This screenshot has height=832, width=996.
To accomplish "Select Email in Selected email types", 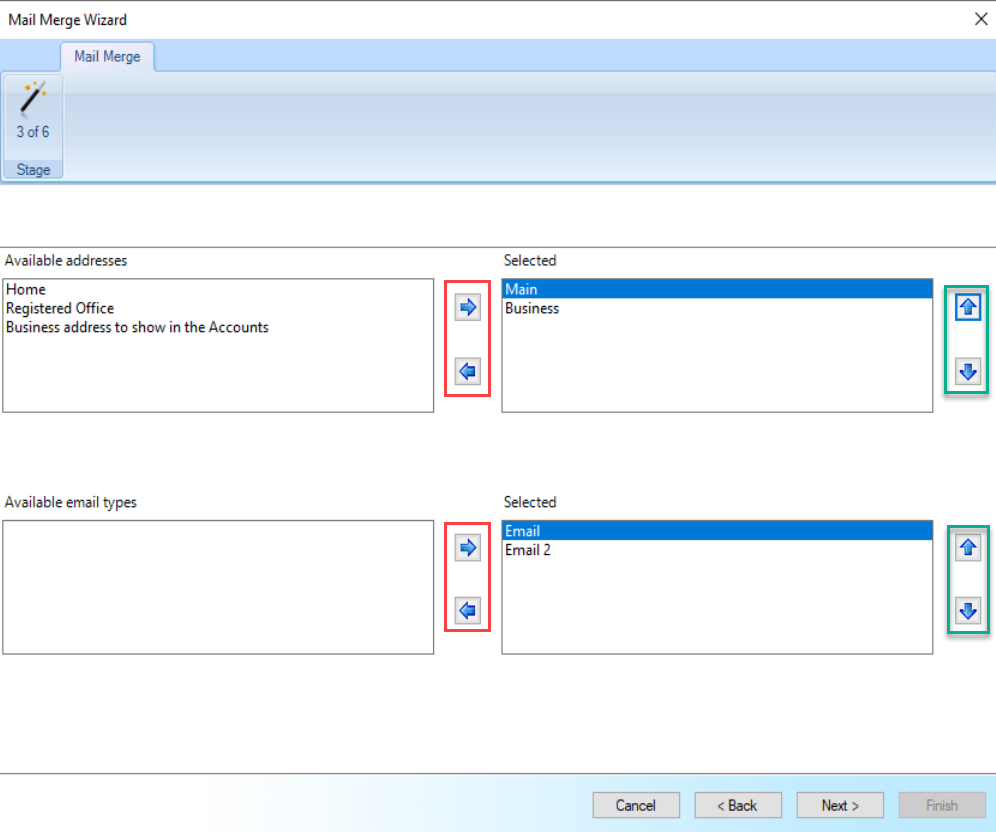I will coord(717,531).
